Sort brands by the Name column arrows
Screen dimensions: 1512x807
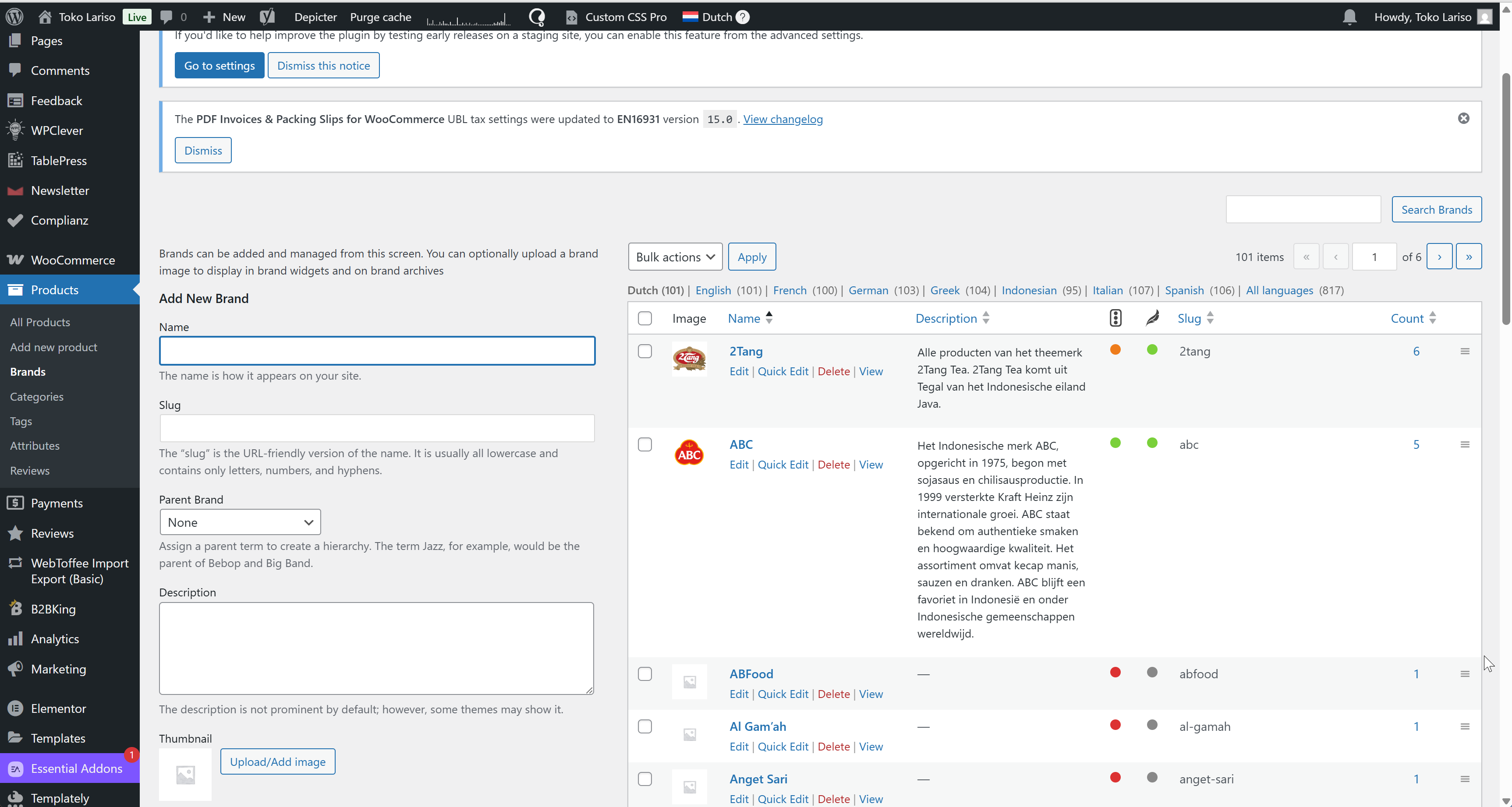pyautogui.click(x=769, y=318)
